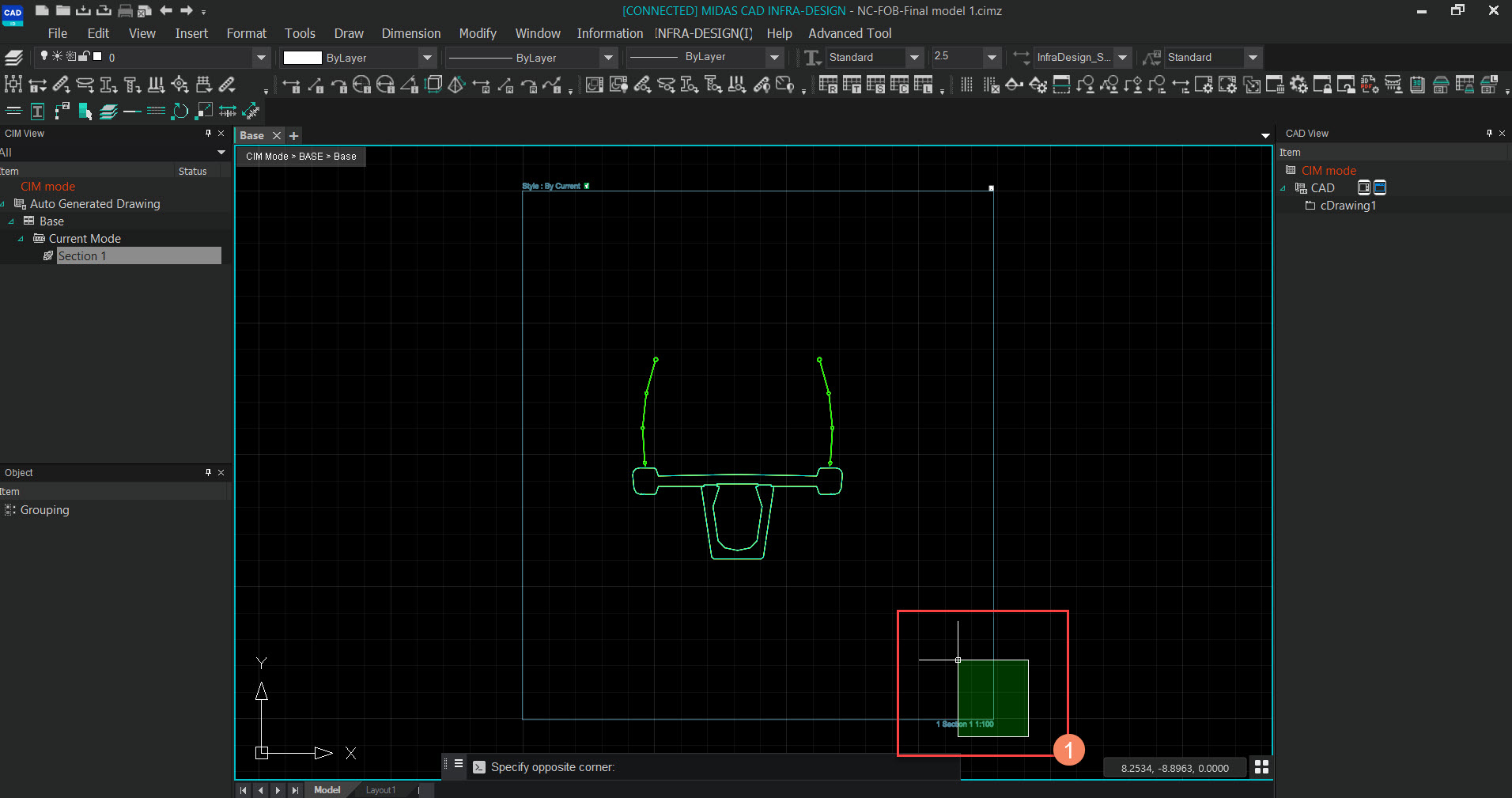The image size is (1512, 798).
Task: Undo with the left arrow icon
Action: click(x=165, y=10)
